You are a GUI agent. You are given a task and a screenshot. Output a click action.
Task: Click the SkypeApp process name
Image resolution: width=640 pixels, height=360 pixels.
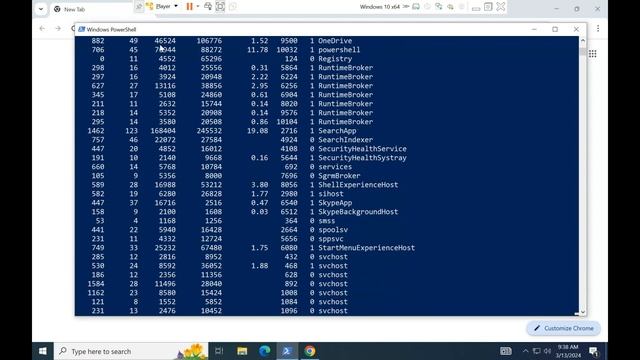(x=335, y=202)
